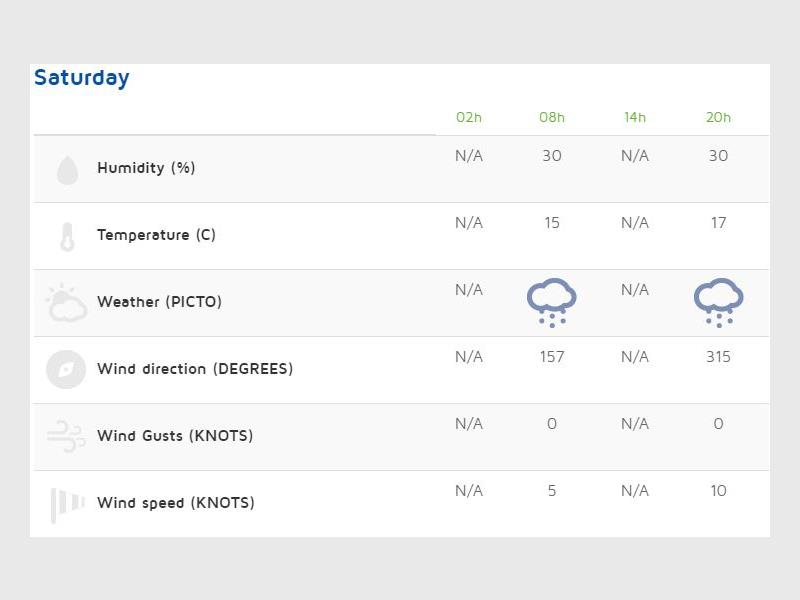Viewport: 800px width, 600px height.
Task: Click the 20h temperature value 17
Action: coord(718,223)
